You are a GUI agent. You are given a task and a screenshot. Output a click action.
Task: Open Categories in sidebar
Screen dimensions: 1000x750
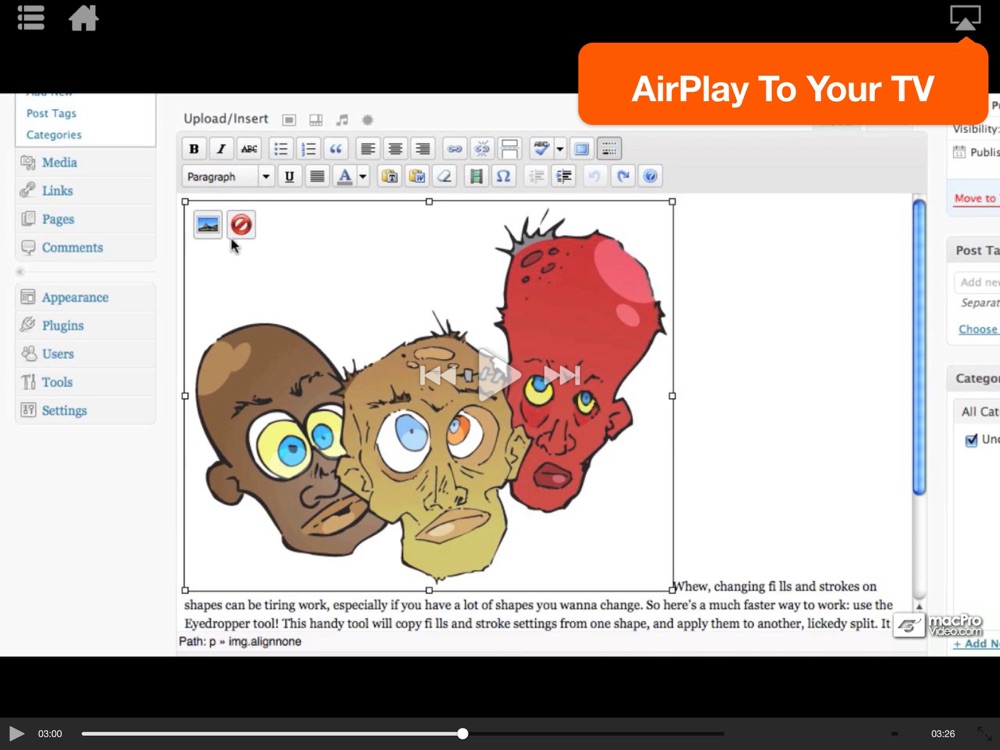point(54,135)
